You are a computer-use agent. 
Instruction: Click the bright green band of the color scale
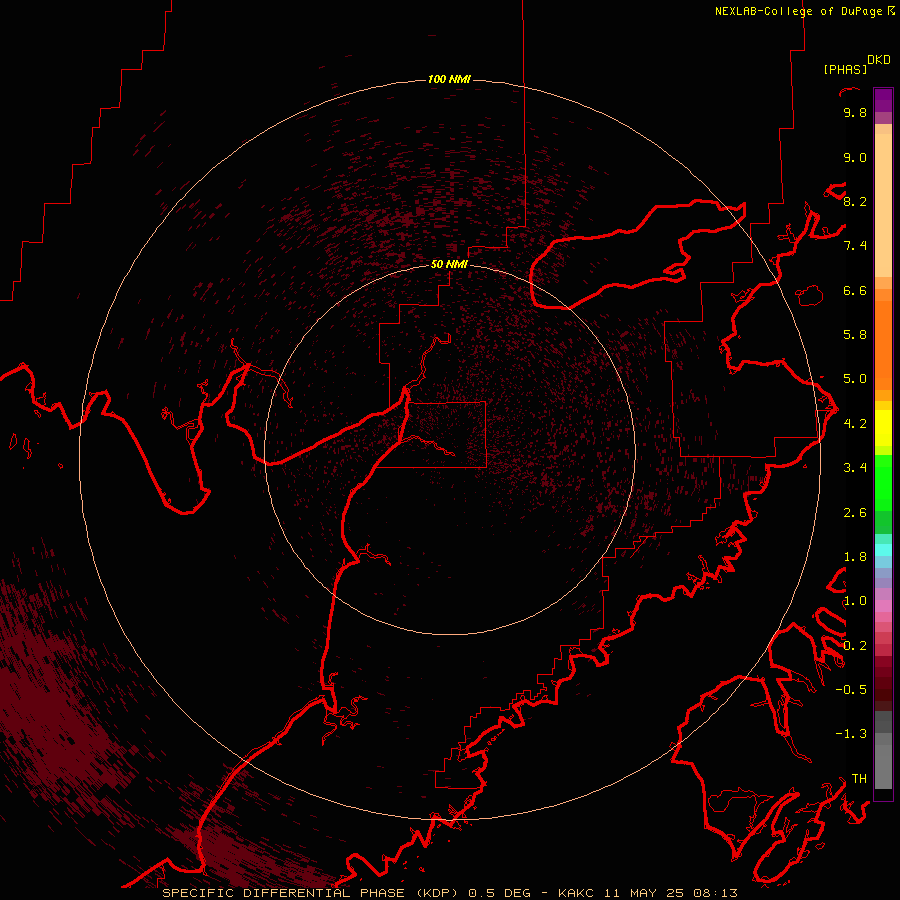[883, 483]
